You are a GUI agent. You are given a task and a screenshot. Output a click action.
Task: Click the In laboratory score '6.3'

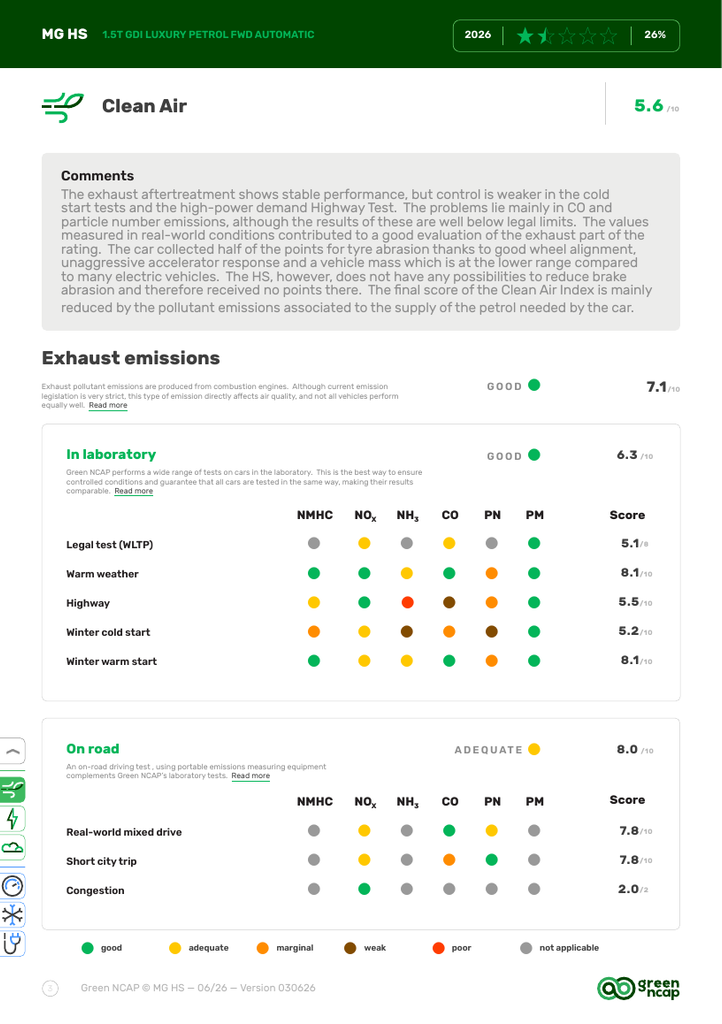(627, 455)
